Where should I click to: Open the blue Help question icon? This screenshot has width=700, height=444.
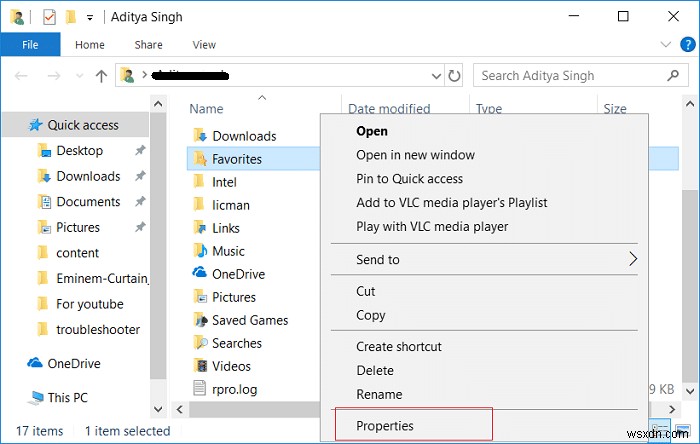pos(687,45)
